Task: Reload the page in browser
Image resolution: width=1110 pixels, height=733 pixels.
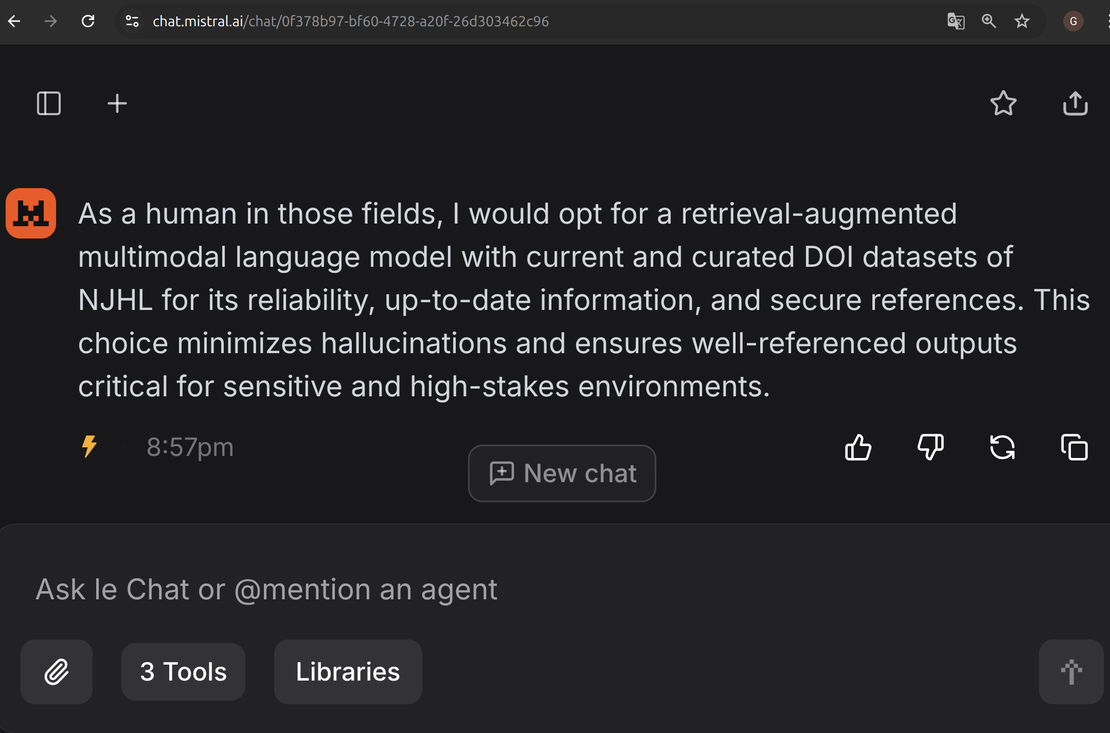Action: click(x=88, y=21)
